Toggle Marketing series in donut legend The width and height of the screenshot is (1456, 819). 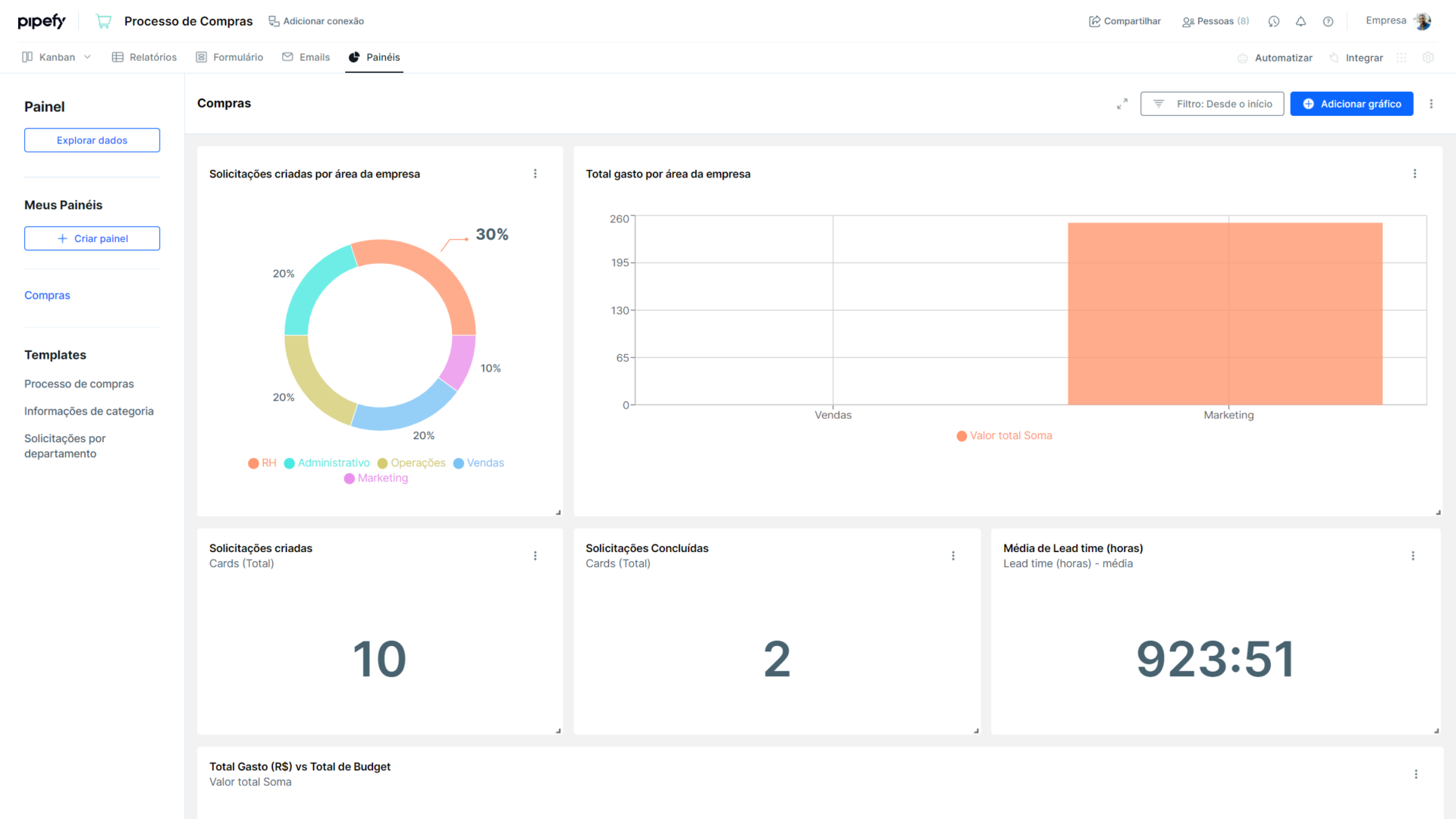(376, 478)
